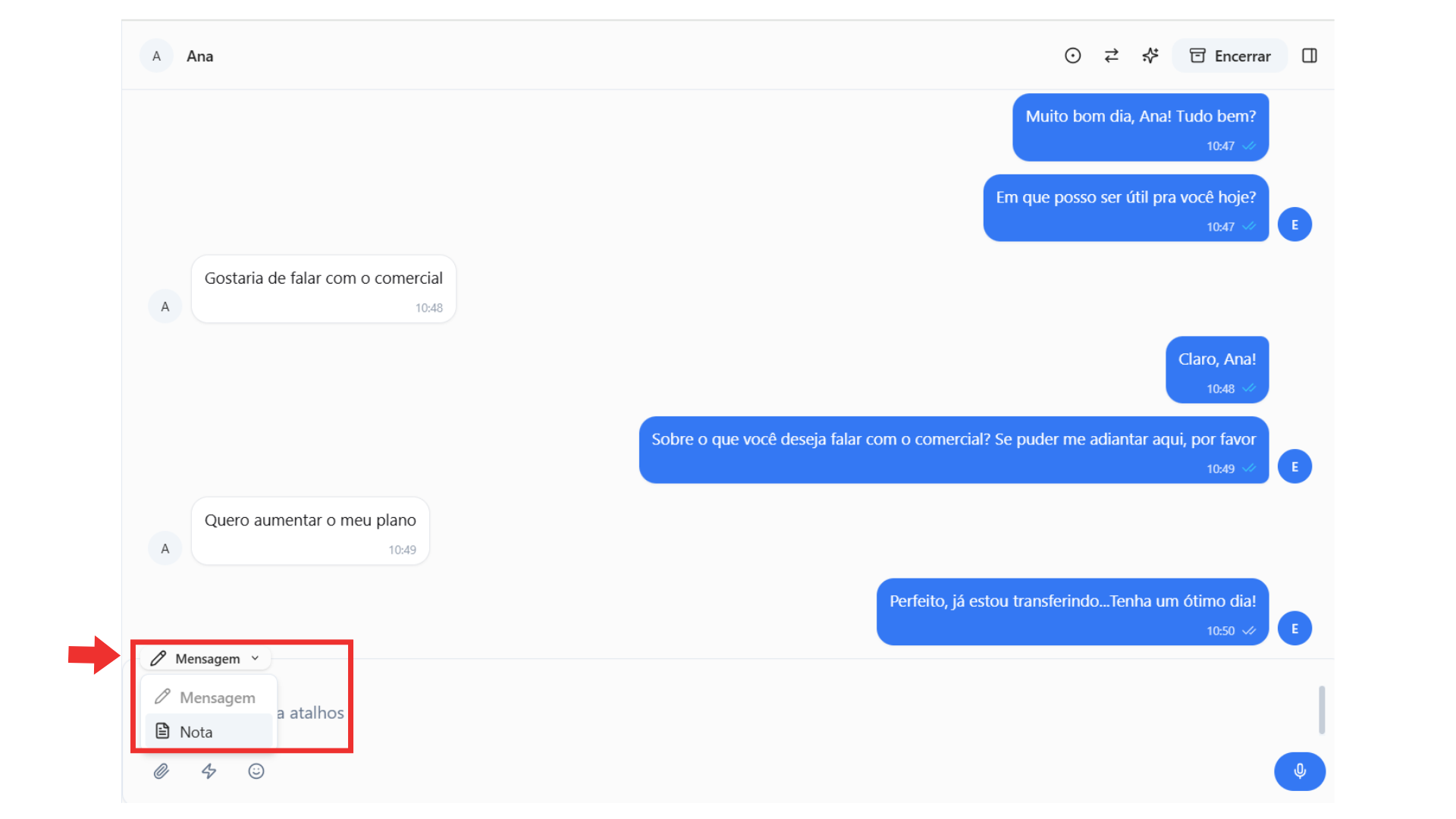This screenshot has width=1456, height=819.
Task: Open the emoji picker
Action: point(256,771)
